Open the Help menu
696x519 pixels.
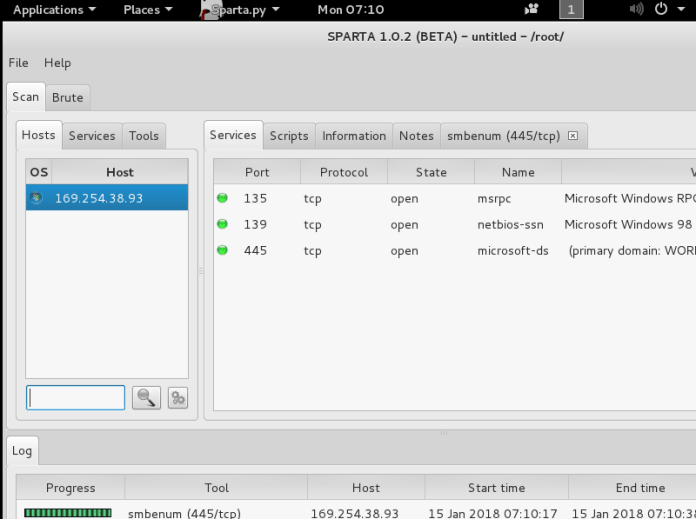pyautogui.click(x=57, y=63)
